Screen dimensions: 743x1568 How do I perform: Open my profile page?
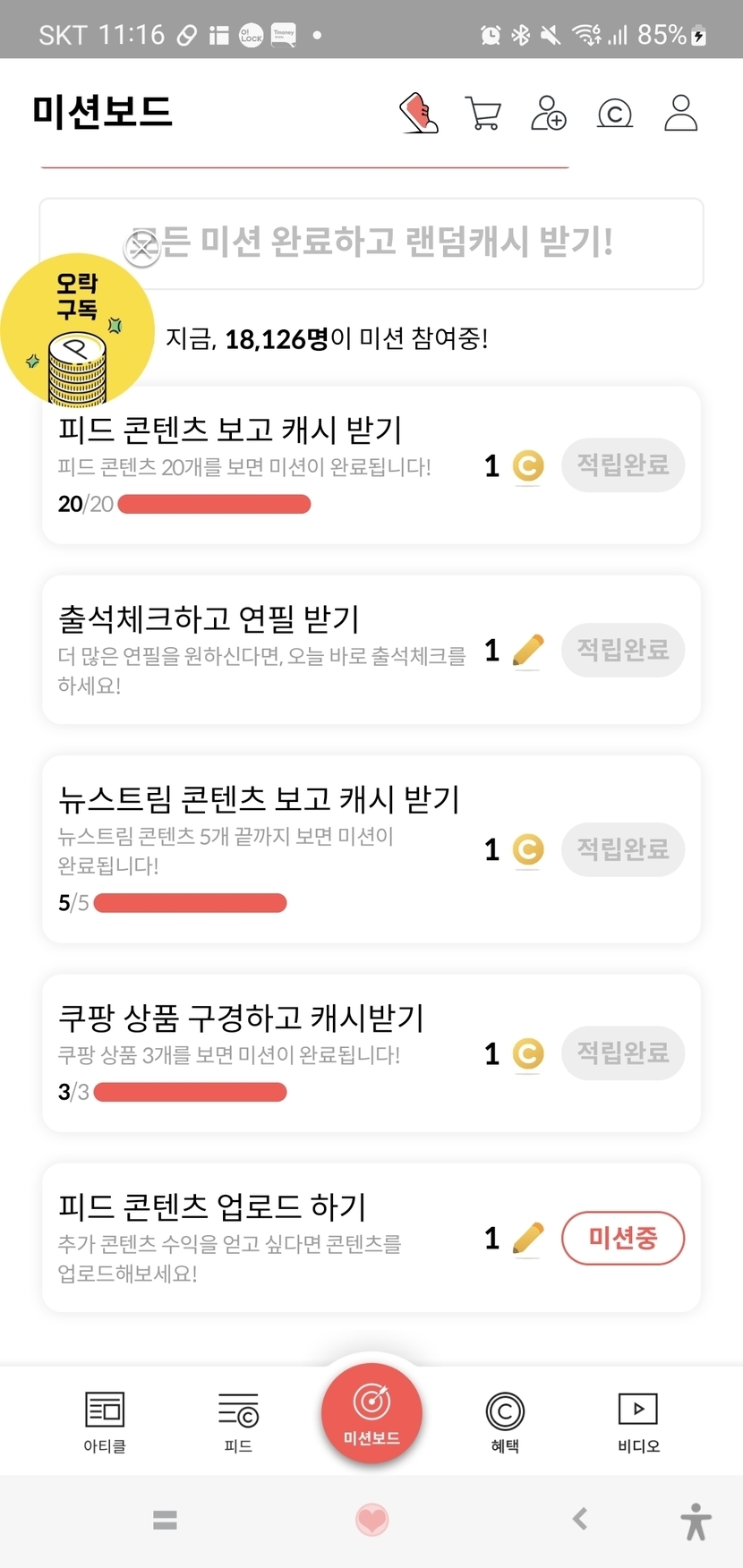click(680, 114)
